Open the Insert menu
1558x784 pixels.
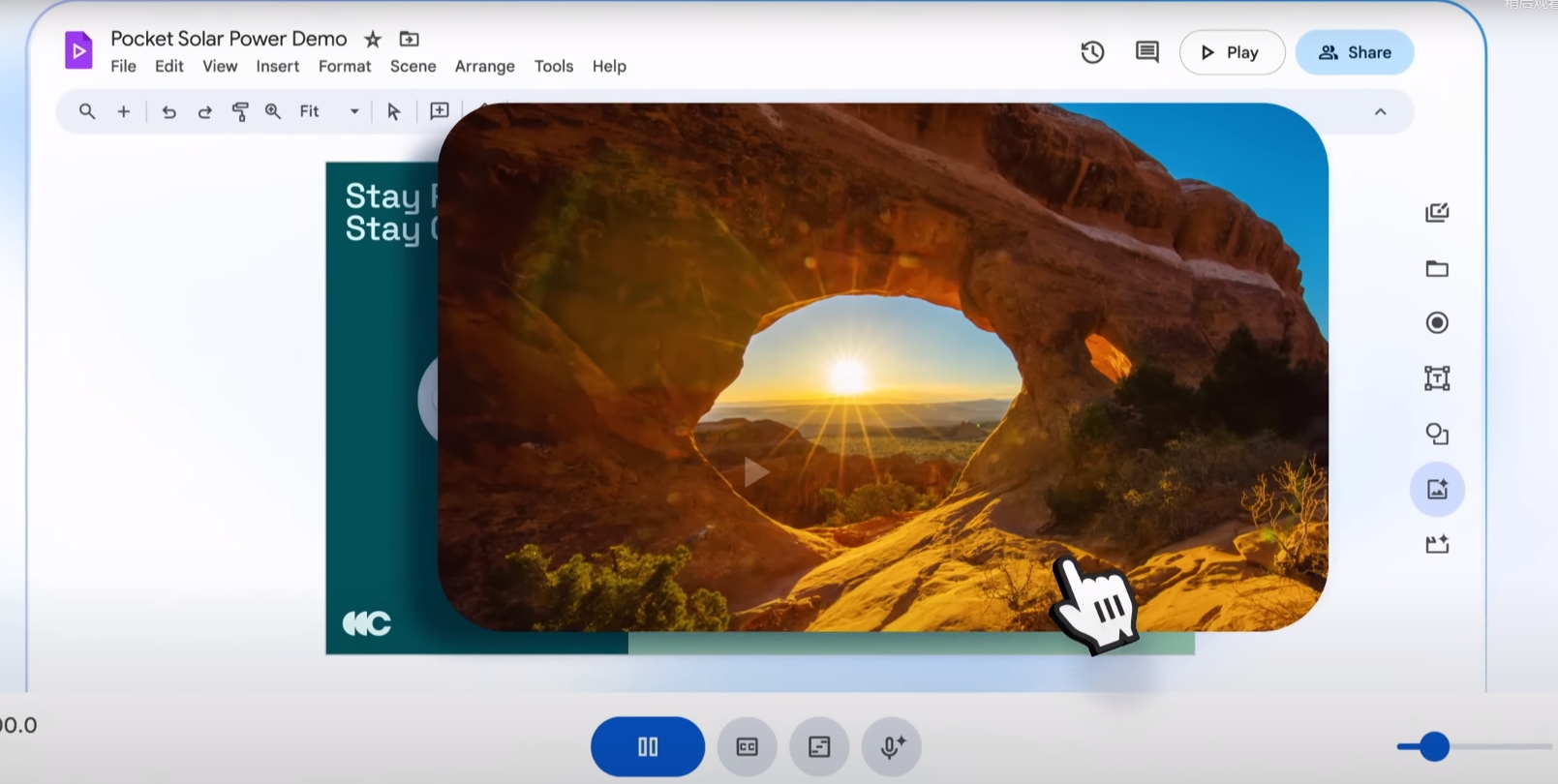277,66
